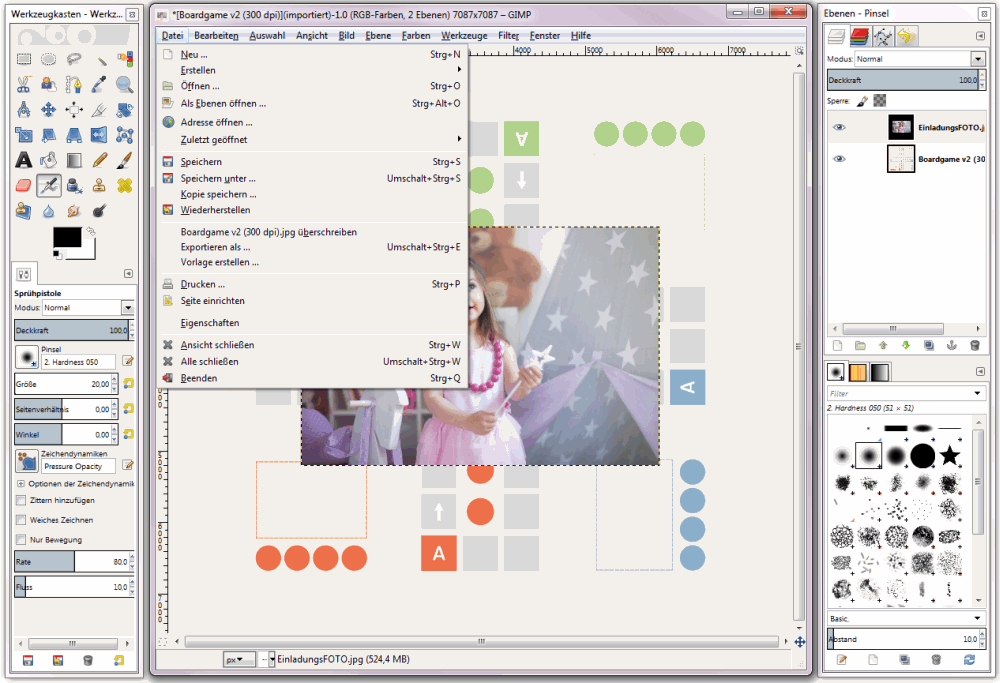Expand the Zuletzt geöffnet submenu
Image resolution: width=1000 pixels, height=683 pixels.
tap(312, 140)
